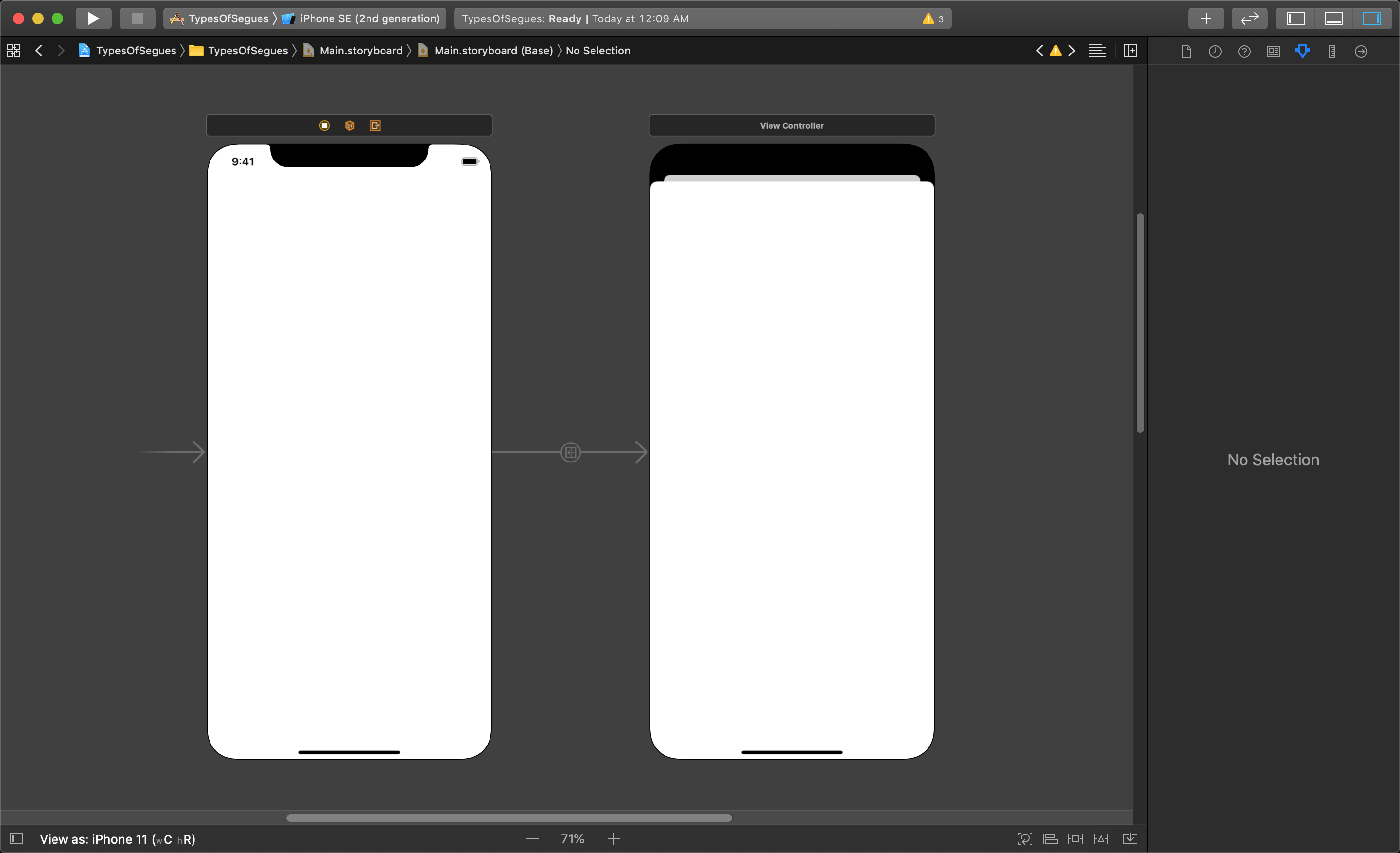Select the Exit icon in scene dock
This screenshot has height=853, width=1400.
[375, 125]
